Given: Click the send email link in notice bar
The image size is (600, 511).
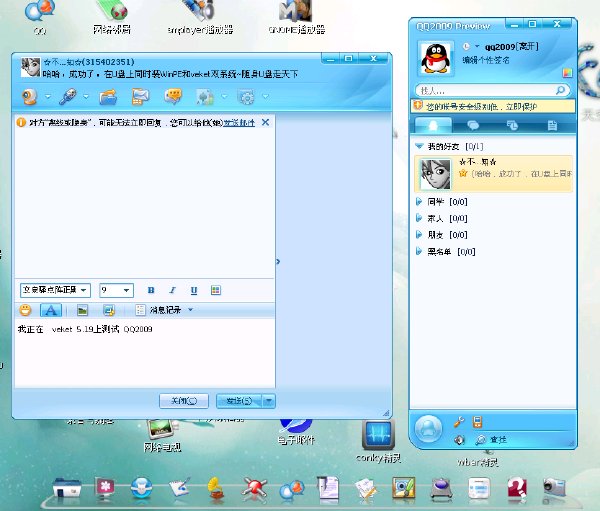Looking at the screenshot, I should click(x=239, y=123).
